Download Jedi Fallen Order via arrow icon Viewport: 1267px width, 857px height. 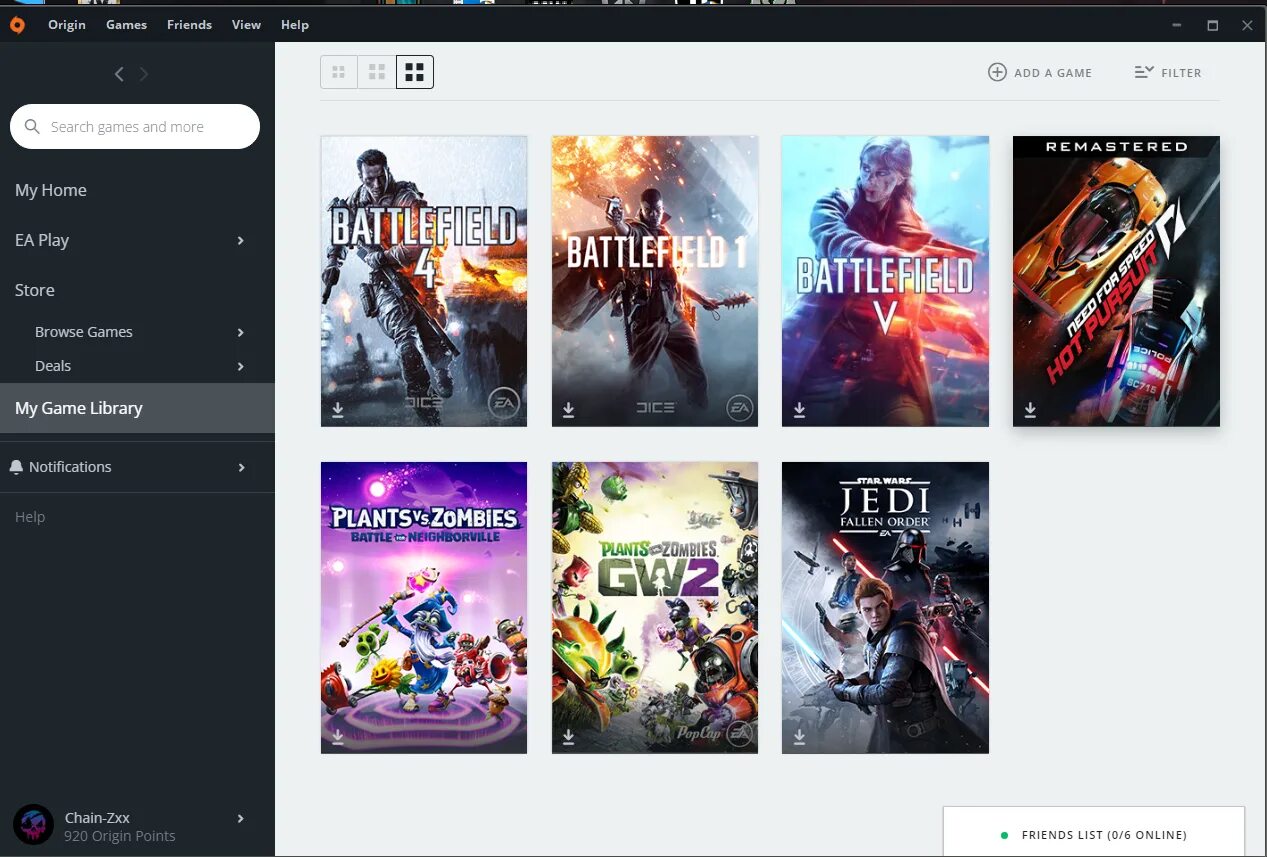click(x=799, y=737)
